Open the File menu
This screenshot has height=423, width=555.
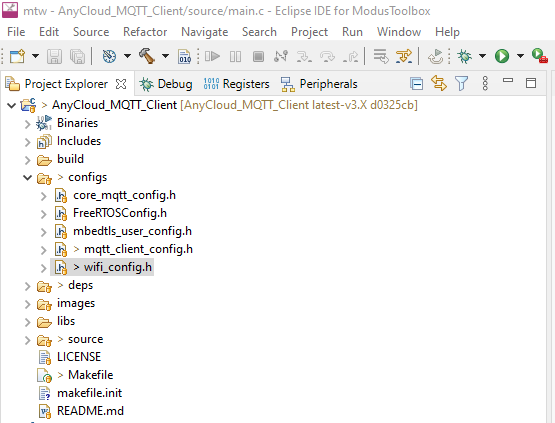pos(16,32)
